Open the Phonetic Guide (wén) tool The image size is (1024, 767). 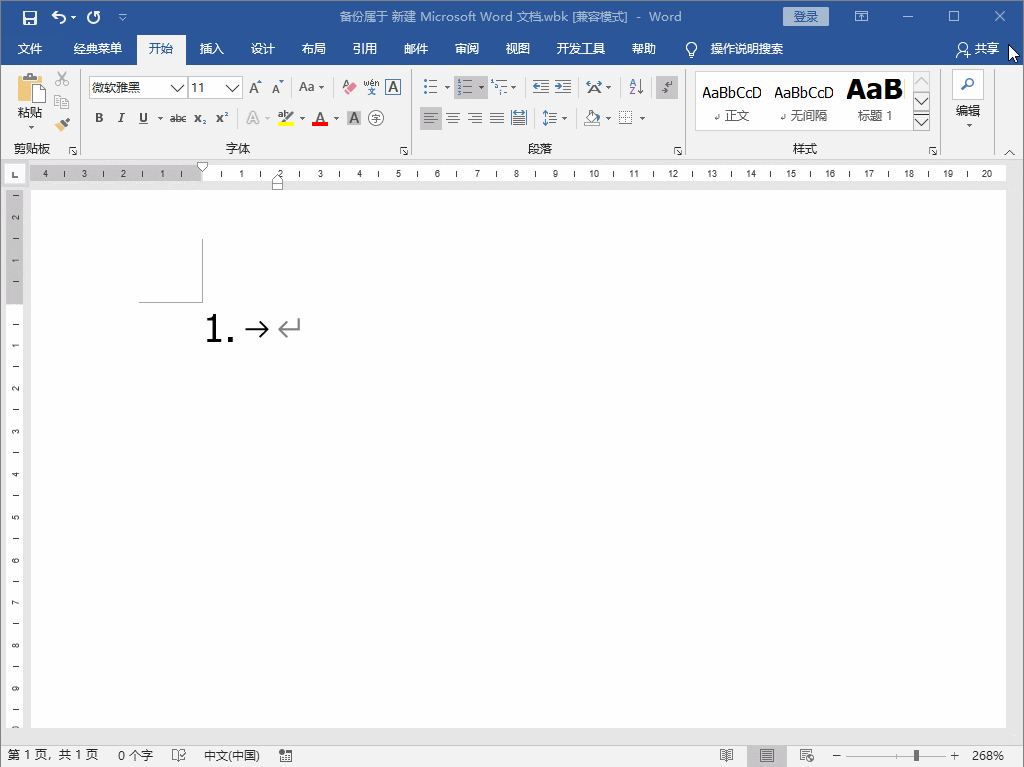(x=371, y=88)
